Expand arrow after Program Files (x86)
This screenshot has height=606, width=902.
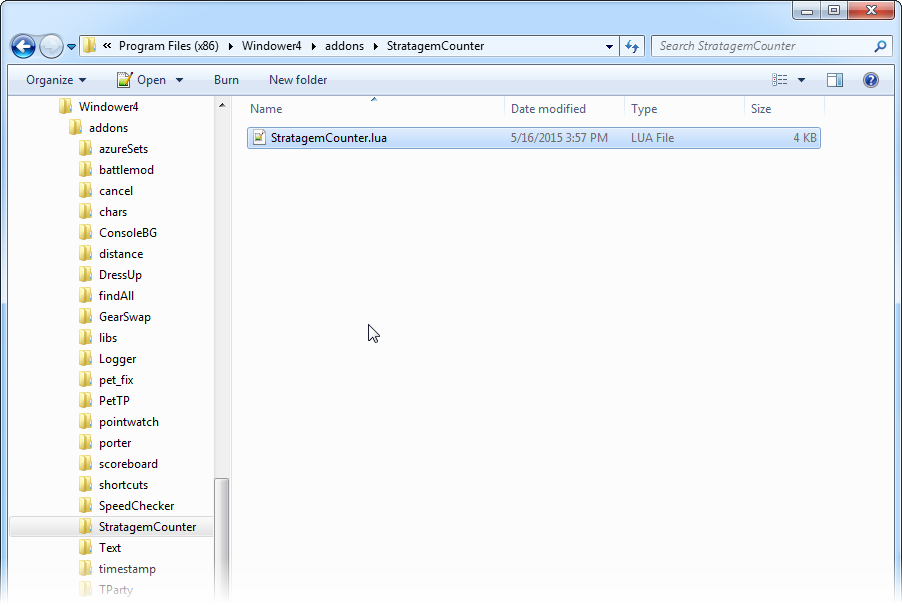click(x=231, y=46)
